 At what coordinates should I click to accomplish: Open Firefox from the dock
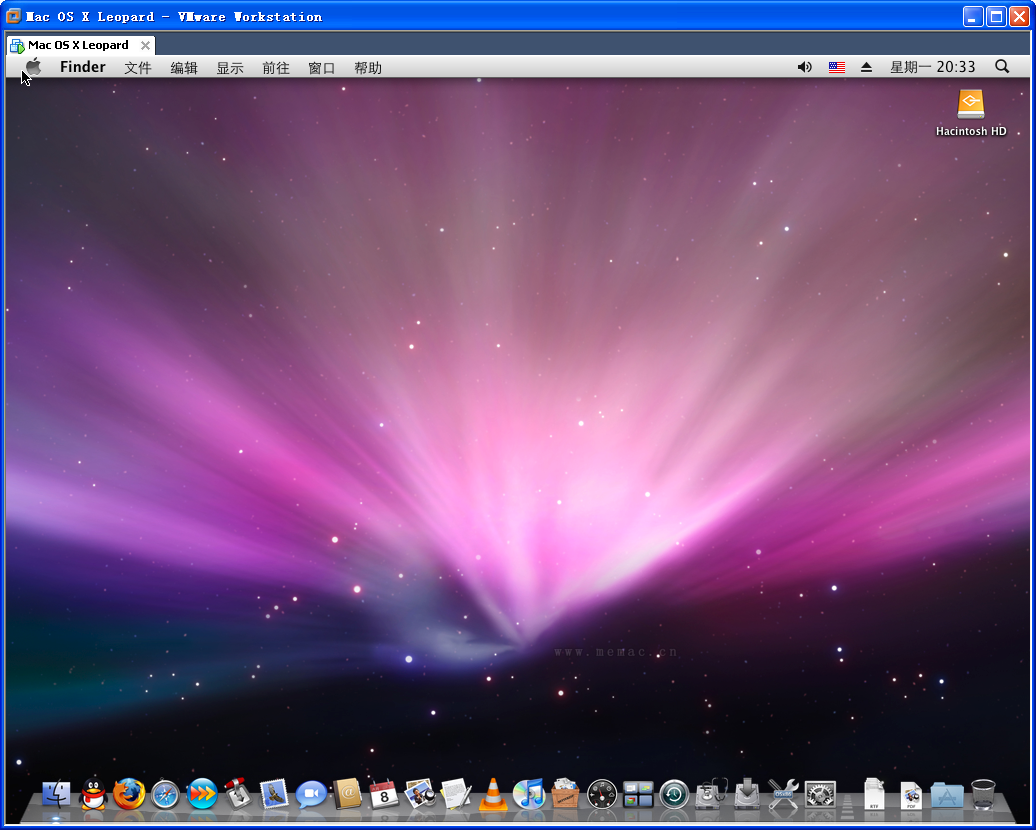[x=129, y=794]
